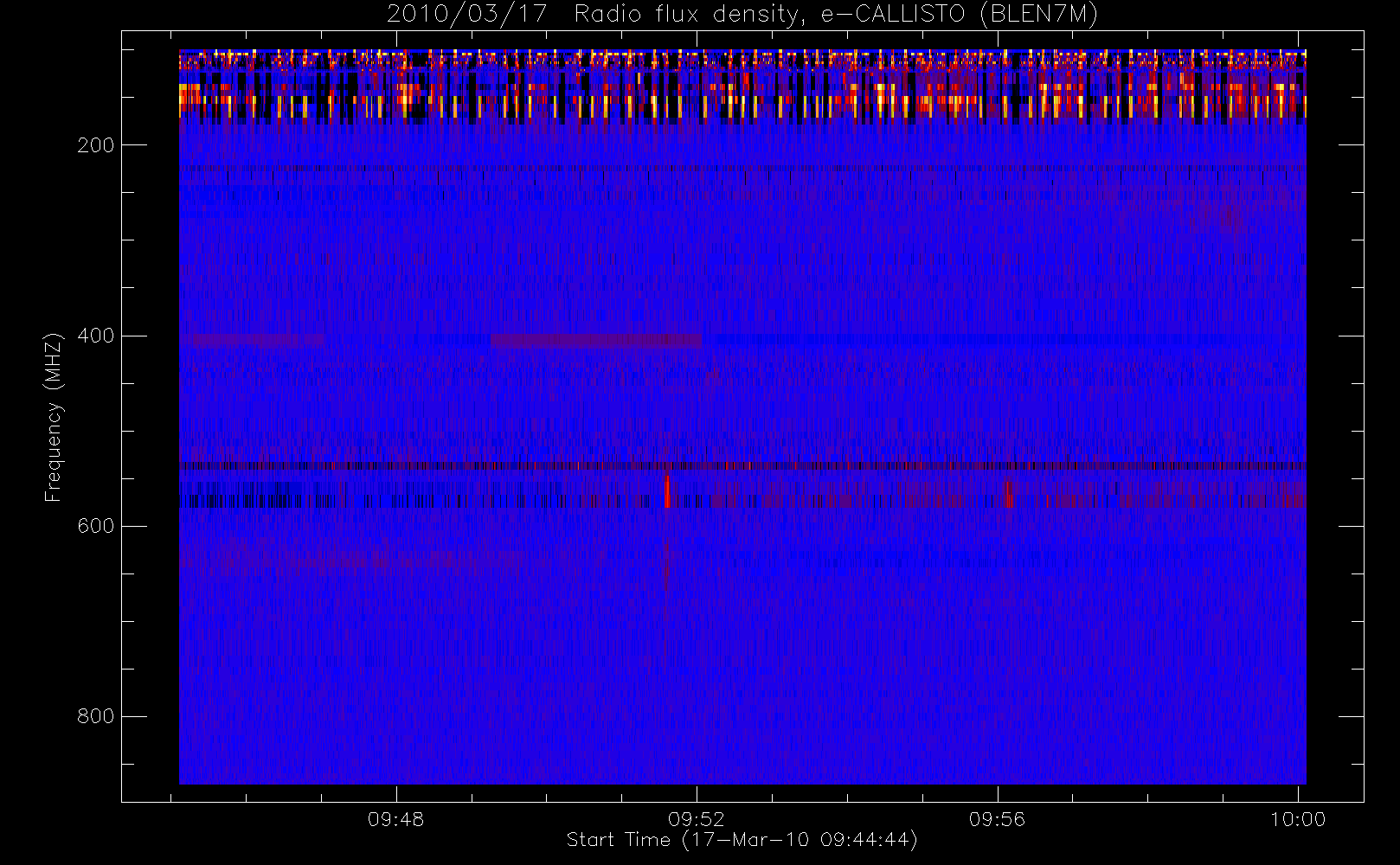Click the 09:48 time tick label
This screenshot has height=865, width=1400.
(x=396, y=819)
